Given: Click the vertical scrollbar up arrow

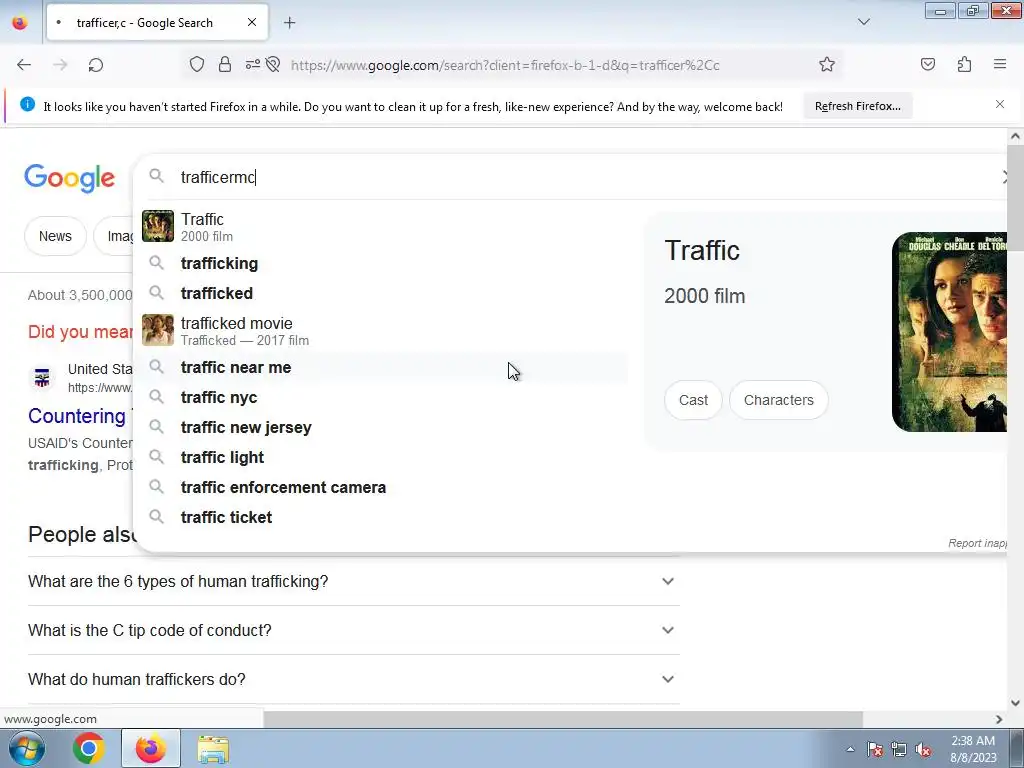Looking at the screenshot, I should (1015, 136).
